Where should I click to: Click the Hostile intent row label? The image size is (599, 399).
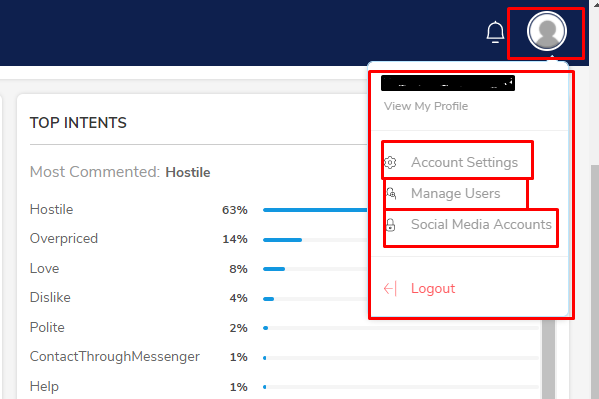[x=52, y=209]
